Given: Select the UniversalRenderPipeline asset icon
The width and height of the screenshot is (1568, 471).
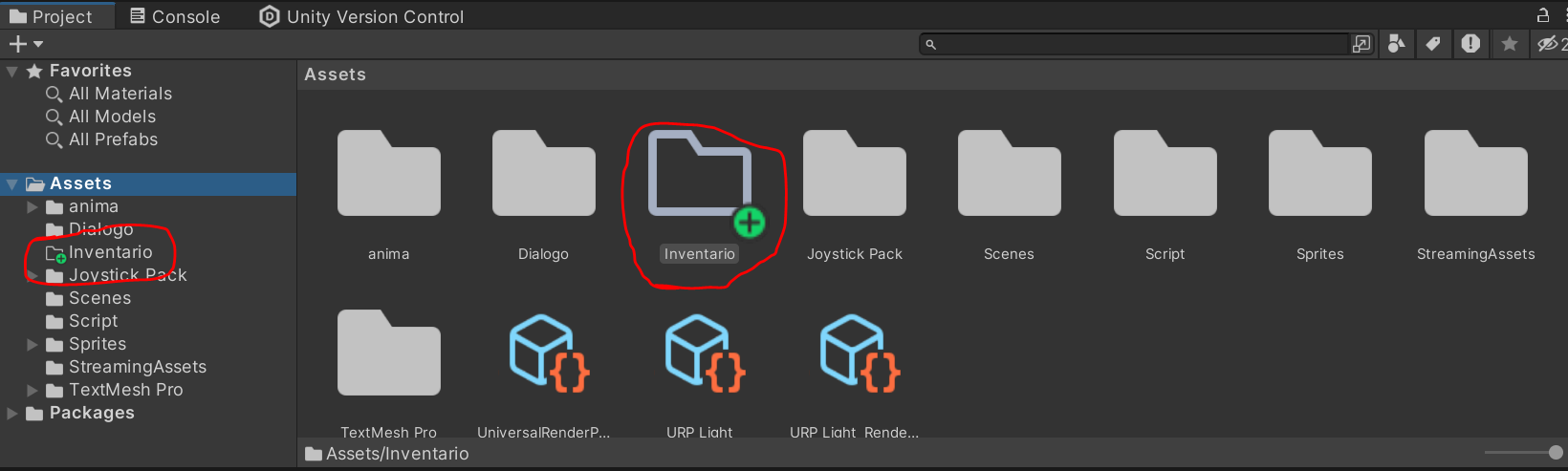Looking at the screenshot, I should point(544,353).
